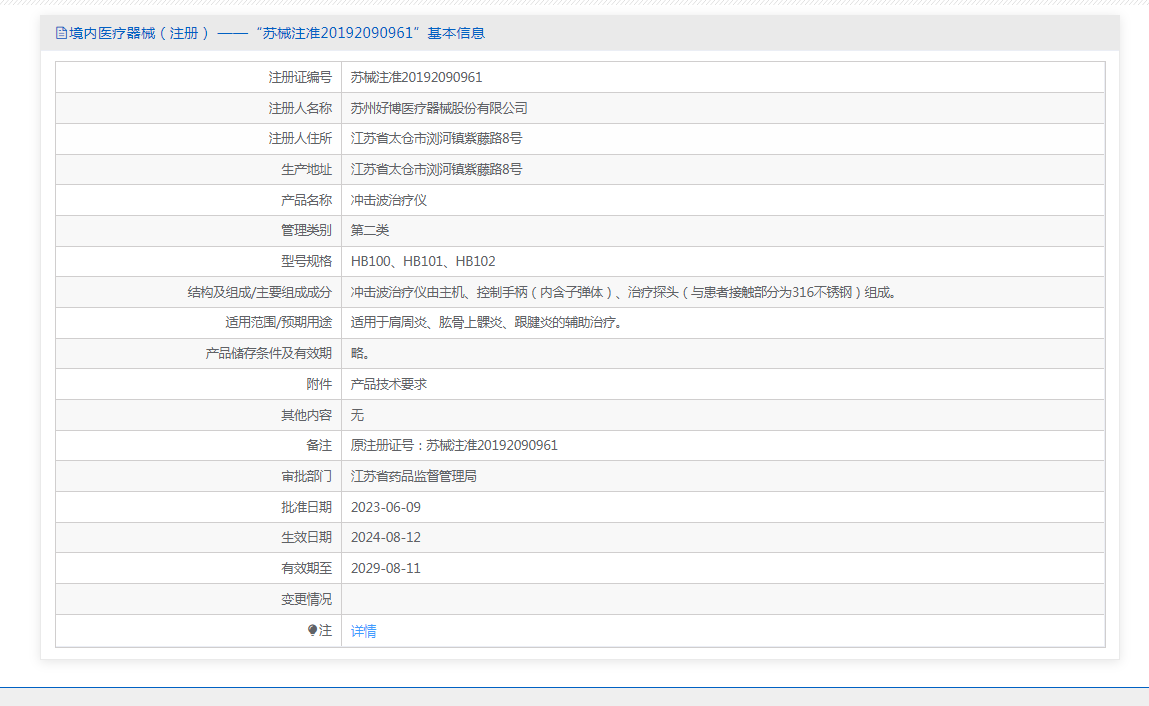The height and width of the screenshot is (706, 1149).
Task: Click the document icon beside the page title
Action: click(62, 33)
